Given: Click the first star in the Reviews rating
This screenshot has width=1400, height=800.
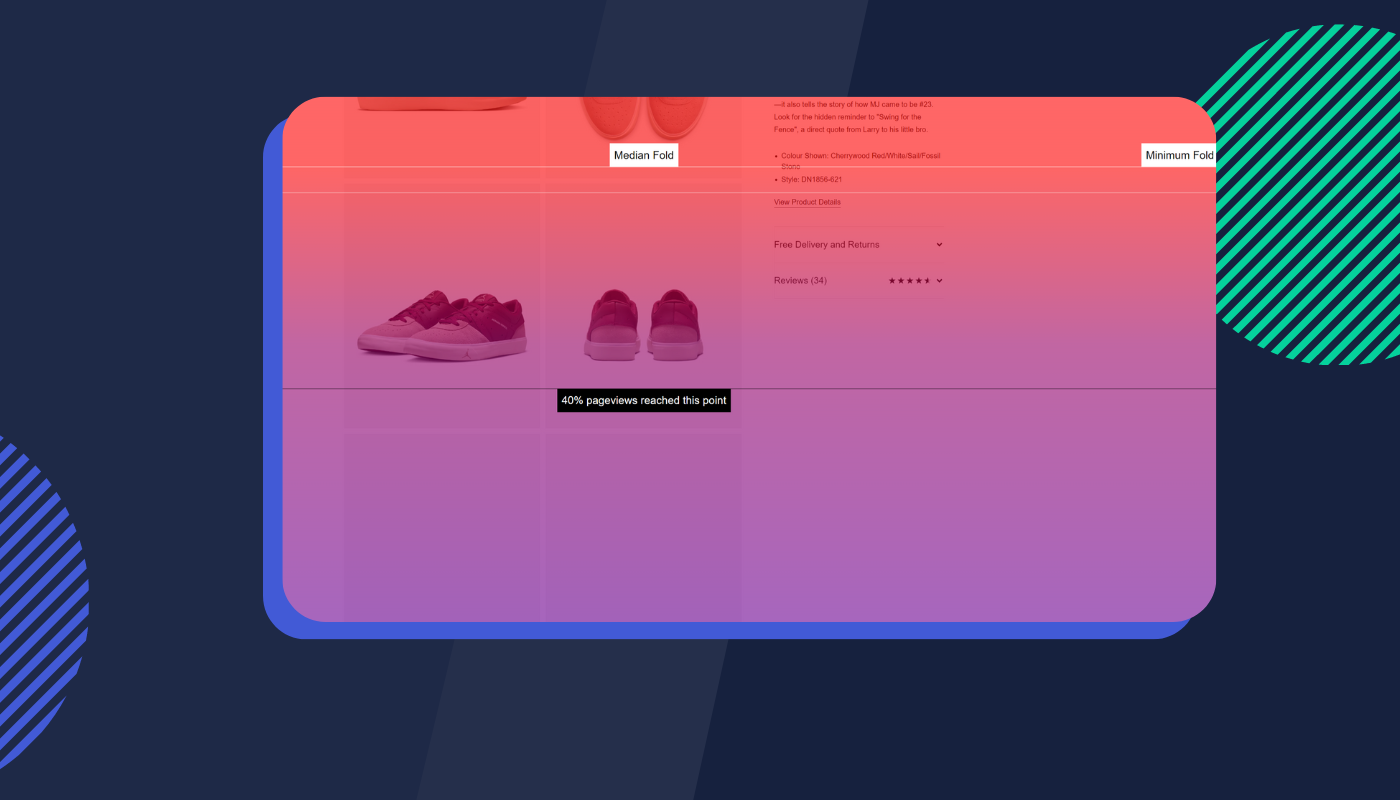Looking at the screenshot, I should pyautogui.click(x=890, y=281).
